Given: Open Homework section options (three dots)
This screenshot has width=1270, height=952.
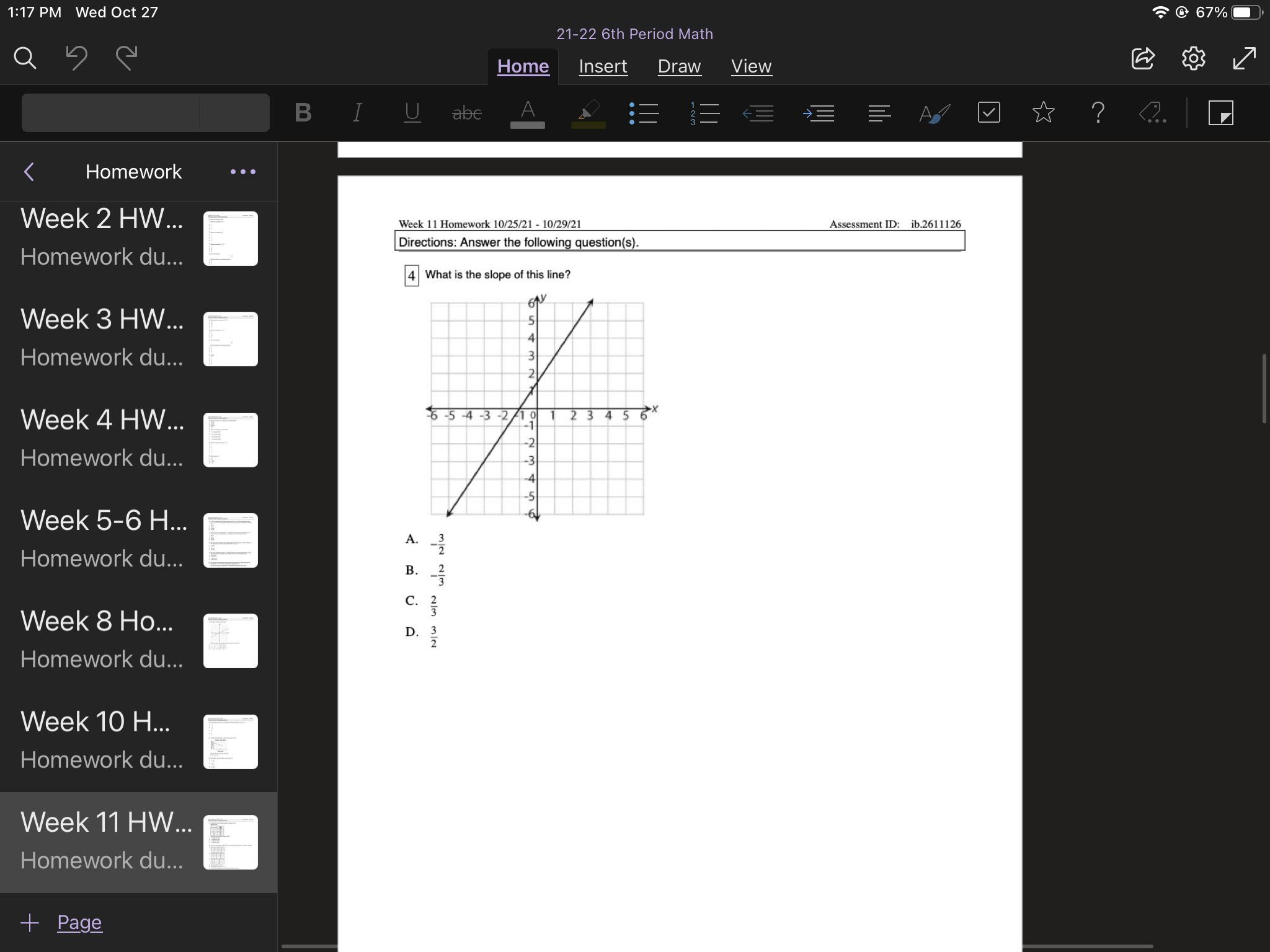Looking at the screenshot, I should 242,172.
